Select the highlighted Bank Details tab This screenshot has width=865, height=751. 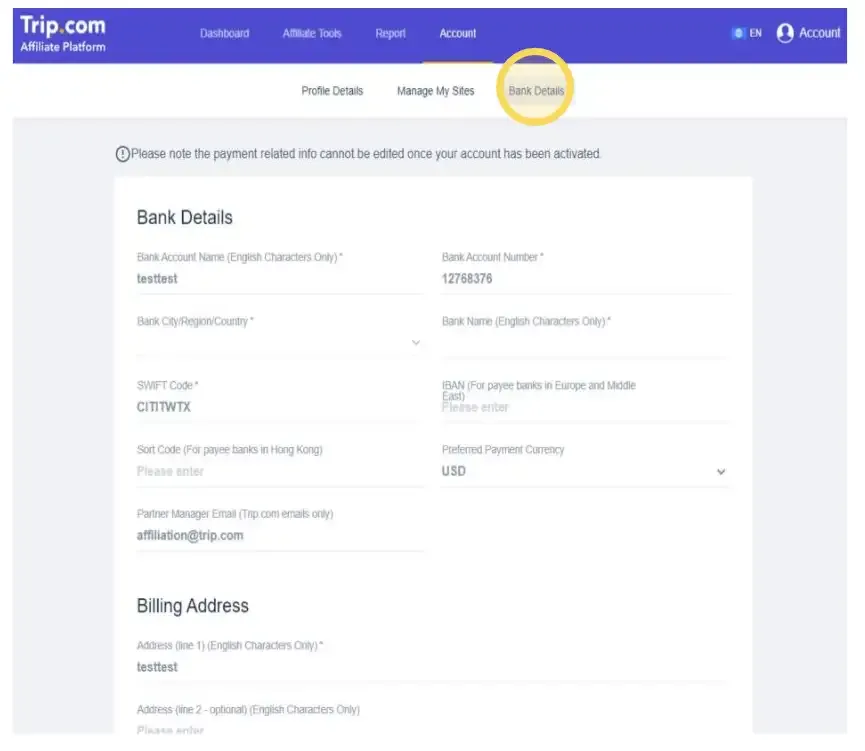click(535, 90)
